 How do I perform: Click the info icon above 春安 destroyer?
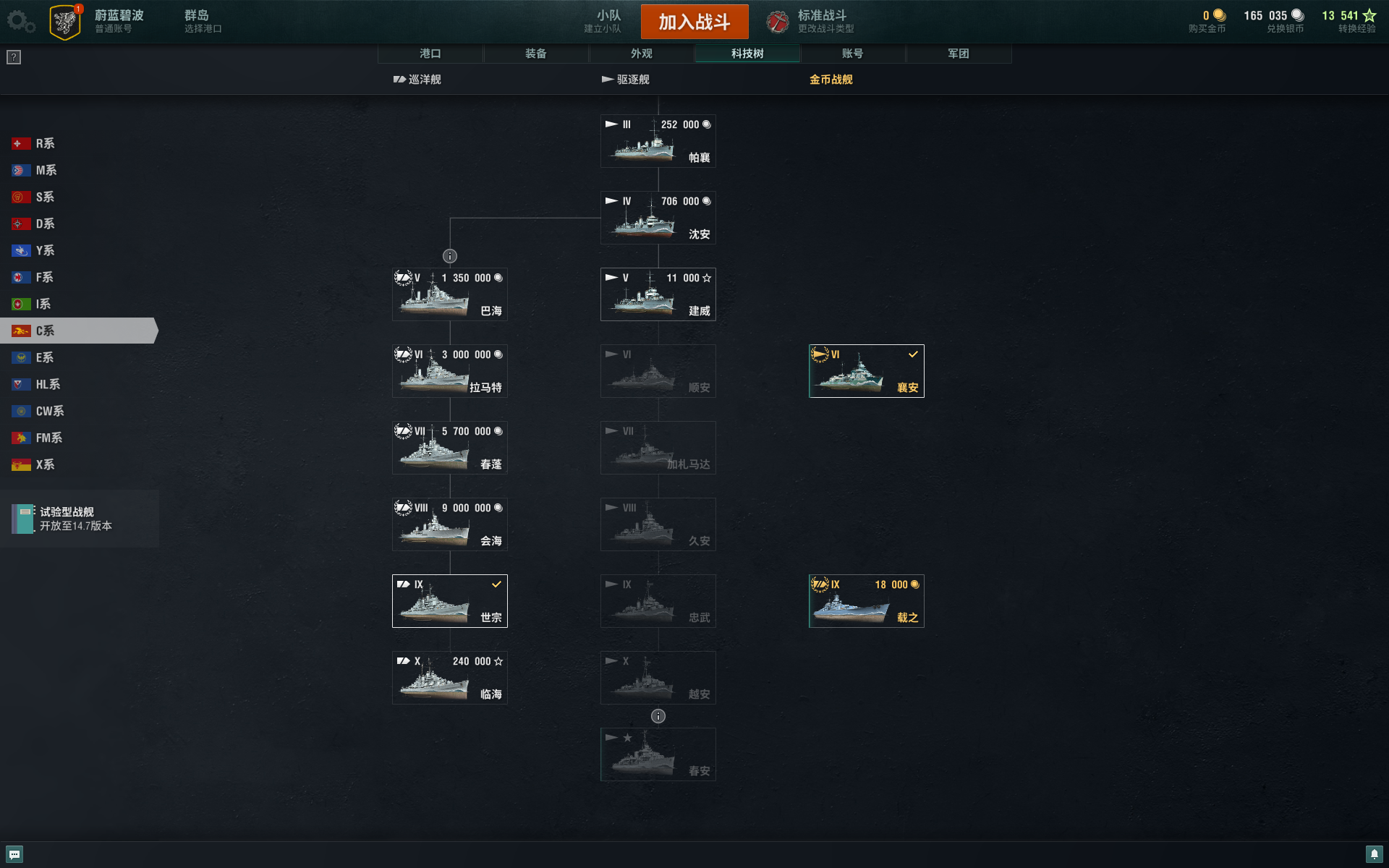tap(658, 716)
